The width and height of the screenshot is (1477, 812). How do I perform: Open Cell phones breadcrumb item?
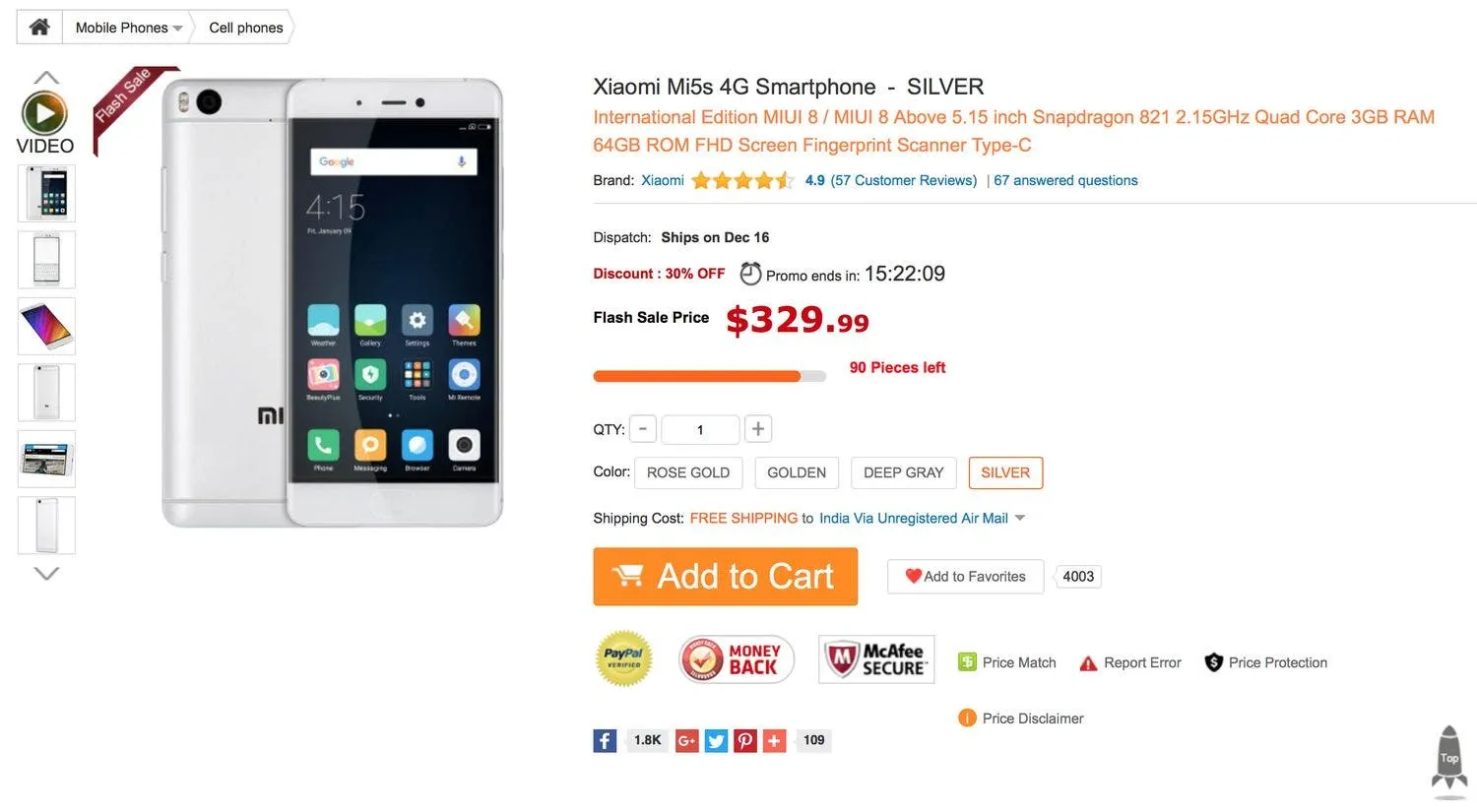click(246, 28)
